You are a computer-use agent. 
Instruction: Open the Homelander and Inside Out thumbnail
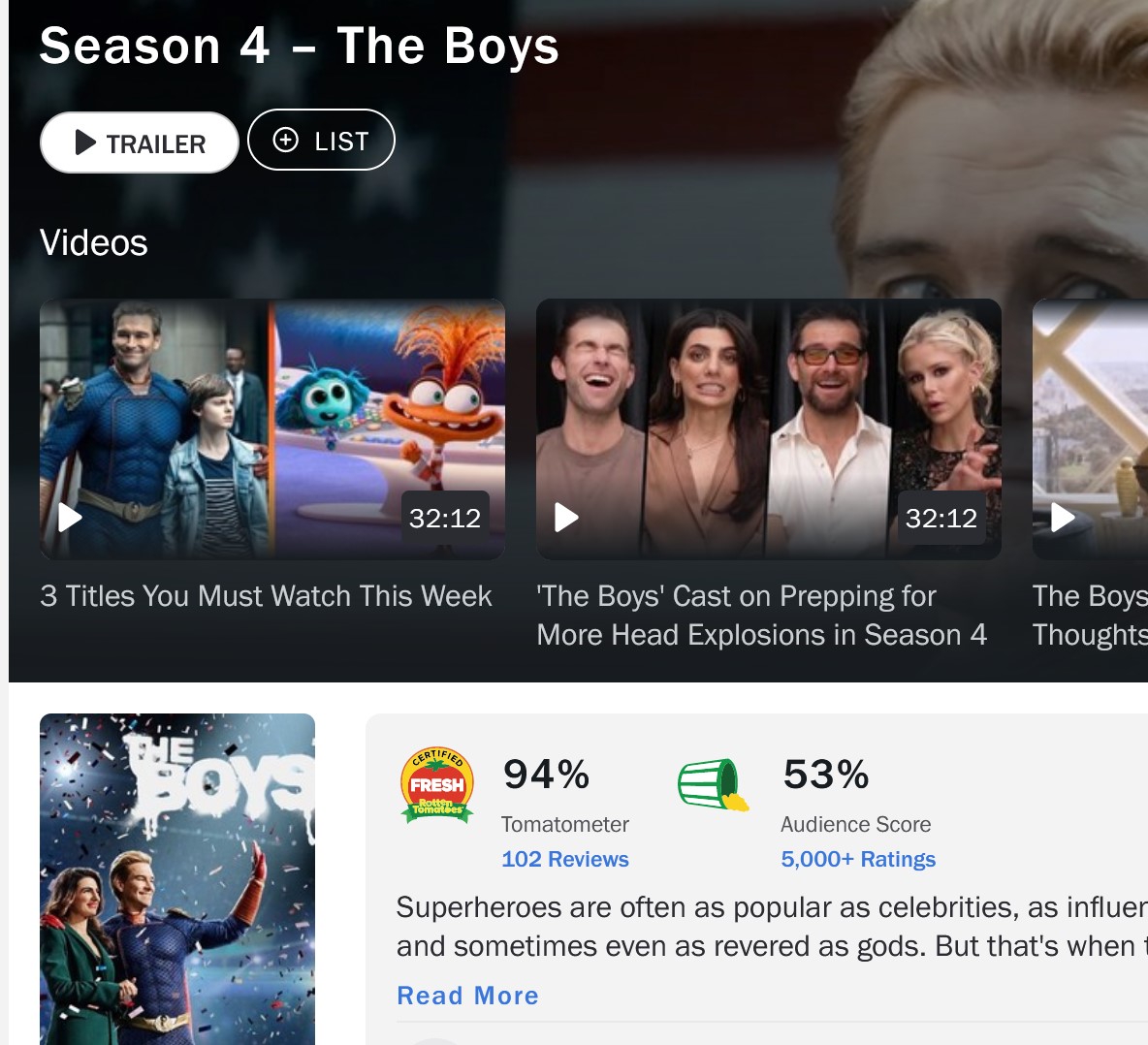(272, 429)
